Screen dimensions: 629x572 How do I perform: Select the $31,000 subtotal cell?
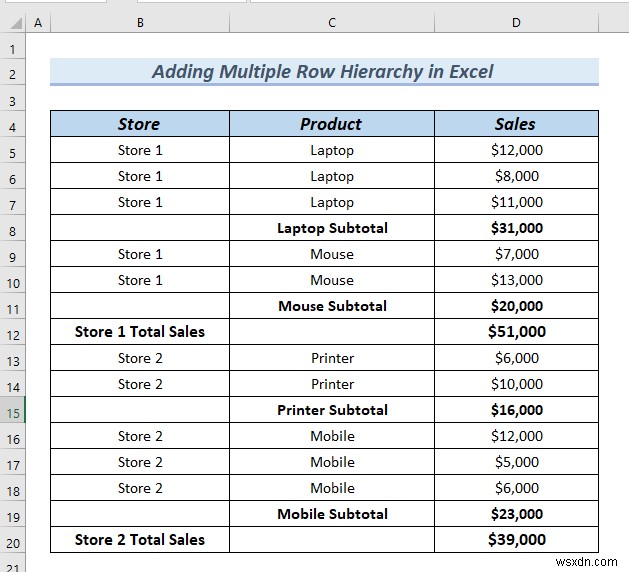tap(516, 228)
